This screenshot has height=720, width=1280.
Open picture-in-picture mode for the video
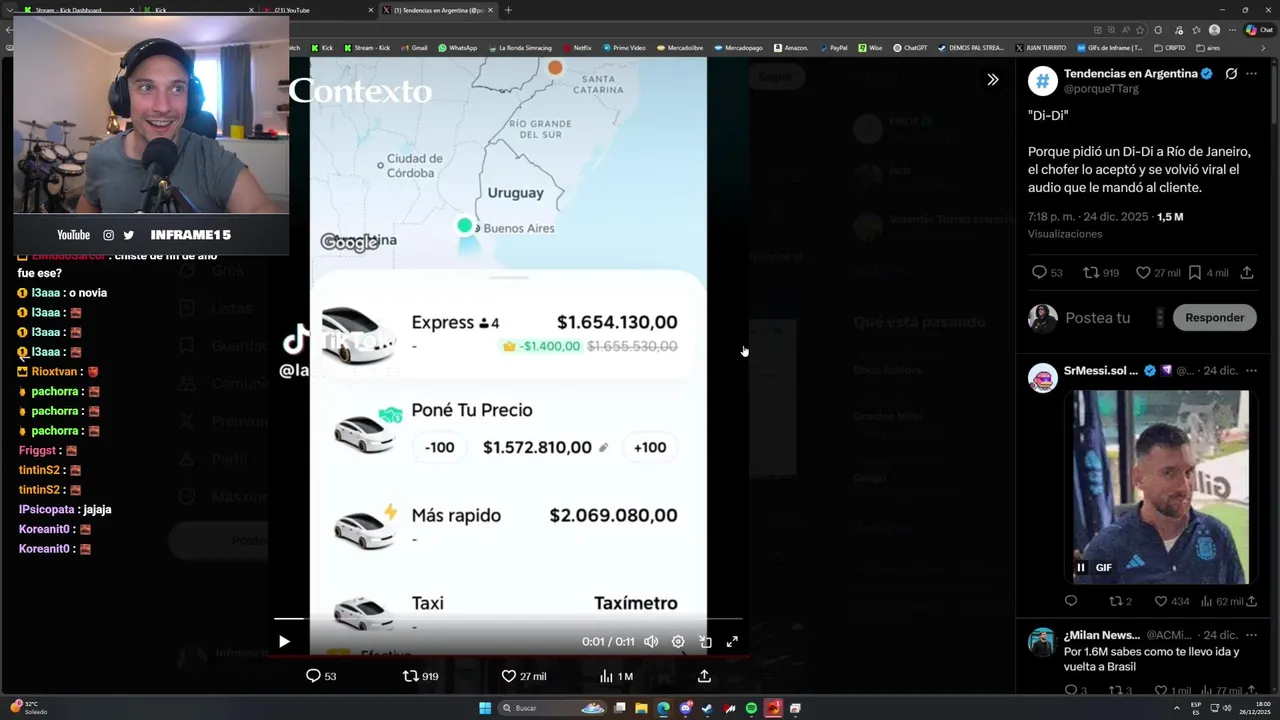pos(705,642)
